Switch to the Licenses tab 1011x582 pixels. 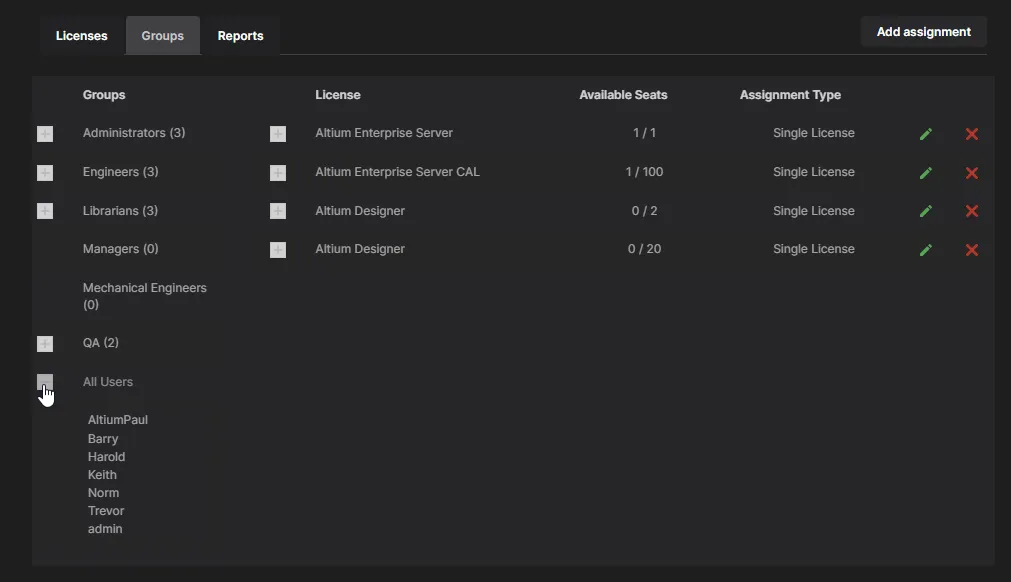click(81, 35)
